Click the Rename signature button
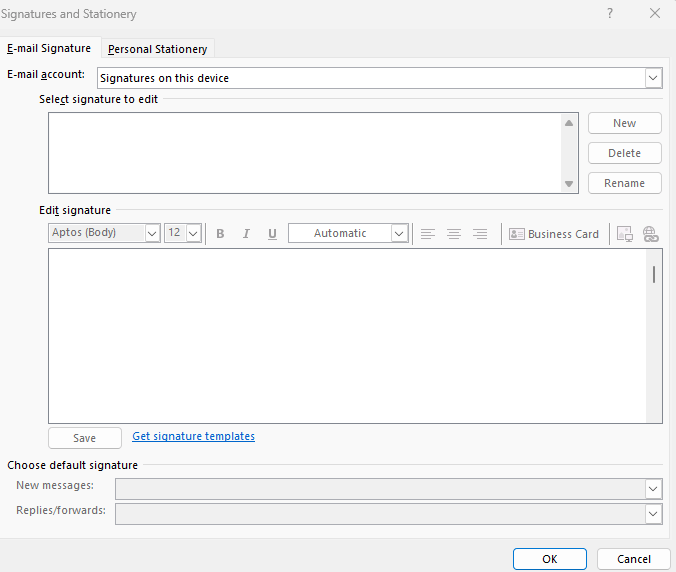The height and width of the screenshot is (572, 676). click(625, 183)
